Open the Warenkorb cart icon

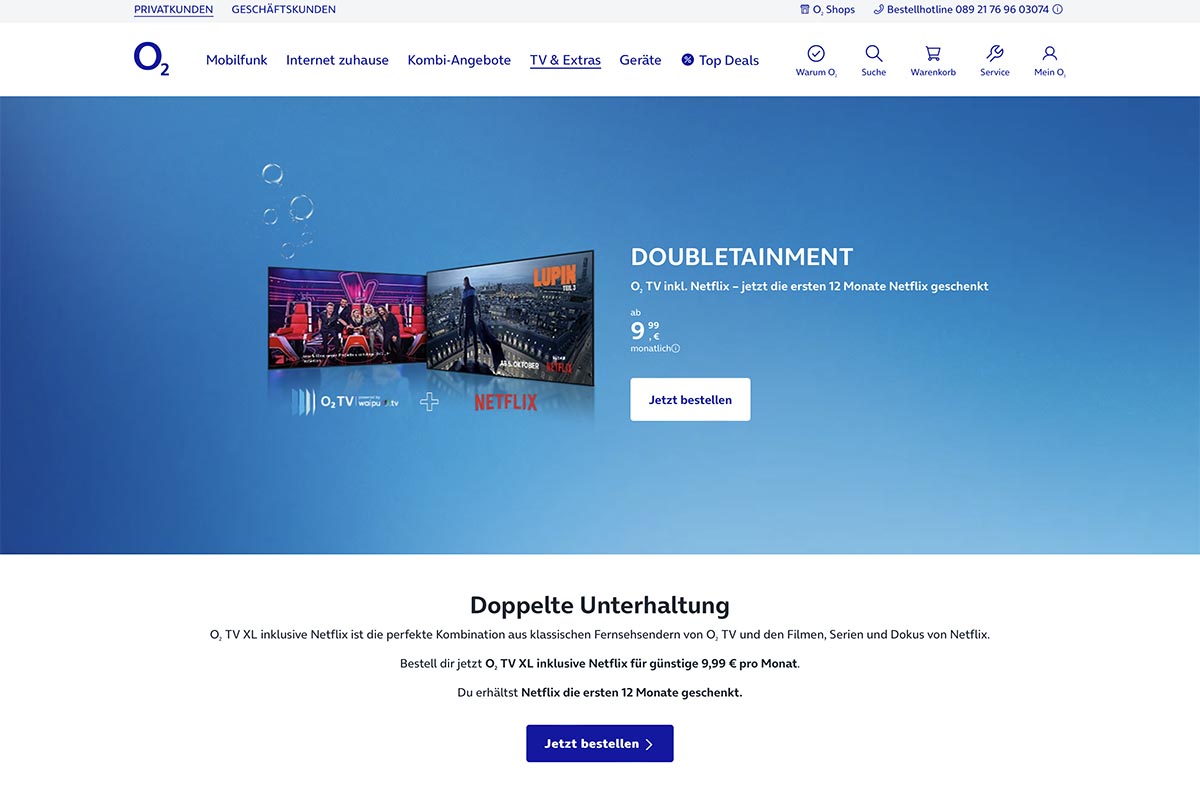[x=933, y=53]
